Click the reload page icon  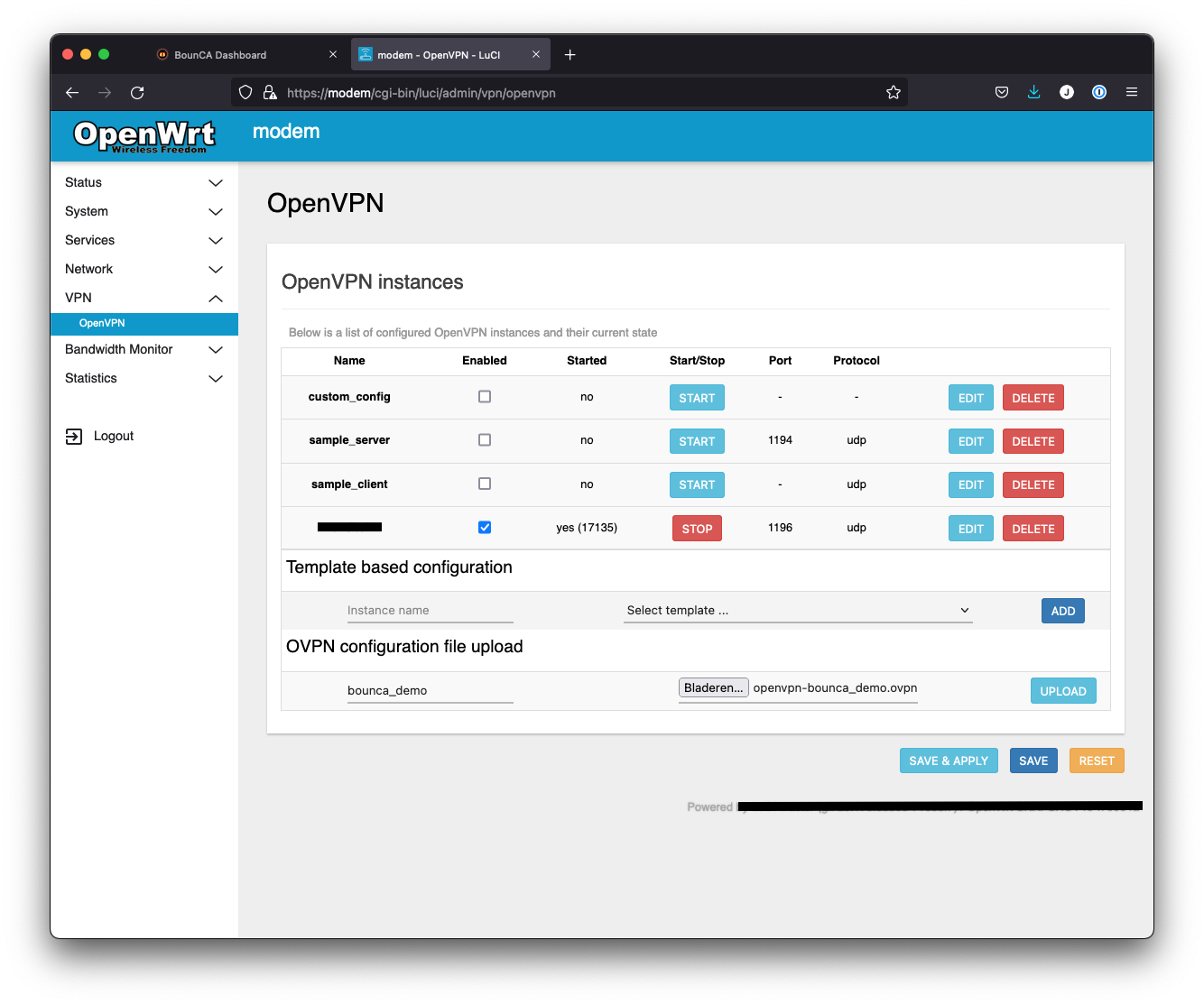point(137,92)
